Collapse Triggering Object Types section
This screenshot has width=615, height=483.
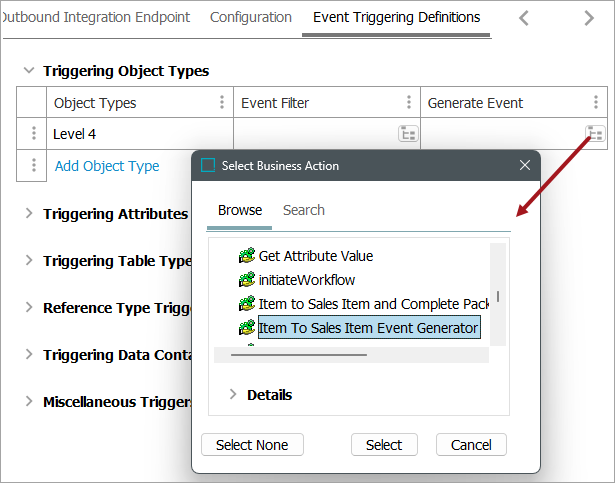point(28,71)
